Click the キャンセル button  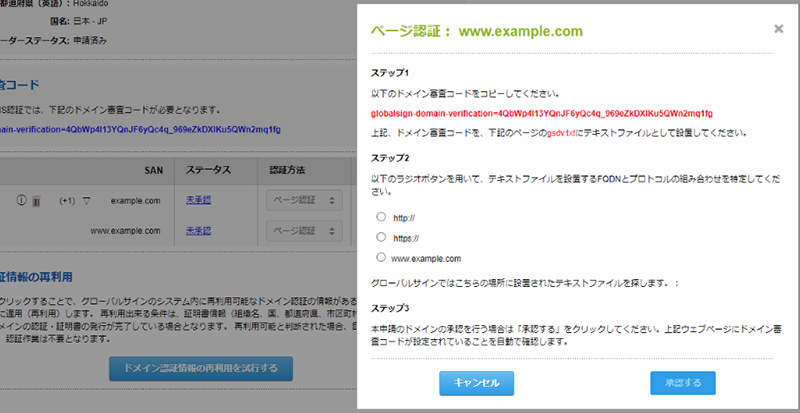(476, 382)
